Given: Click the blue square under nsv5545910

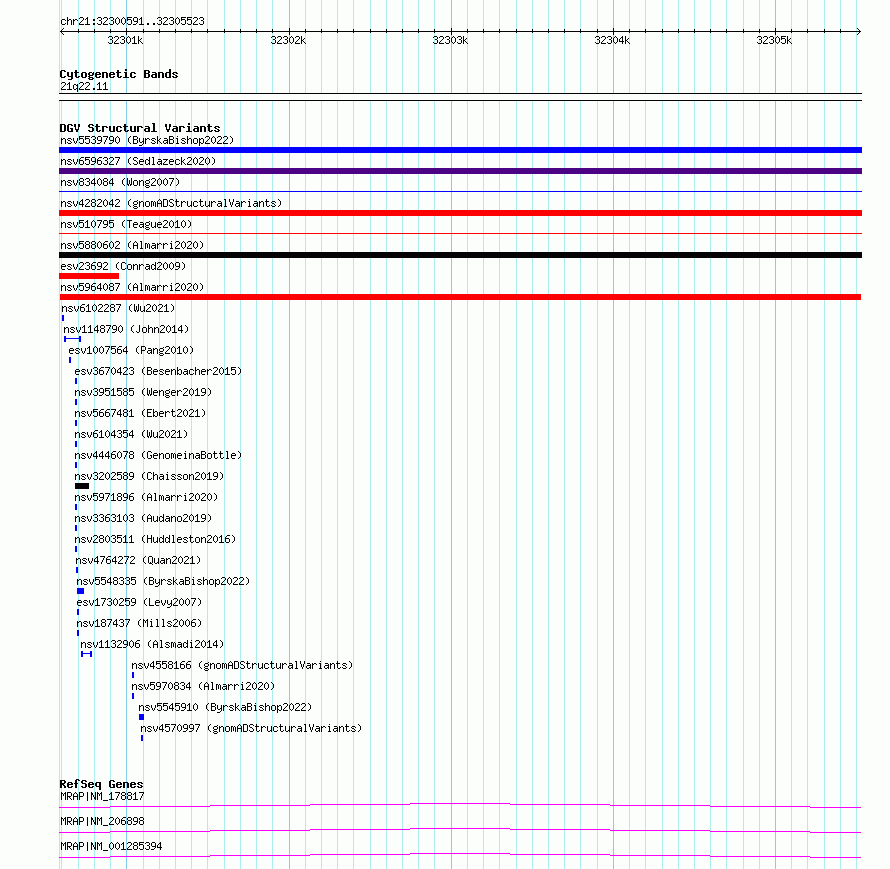Looking at the screenshot, I should (141, 717).
